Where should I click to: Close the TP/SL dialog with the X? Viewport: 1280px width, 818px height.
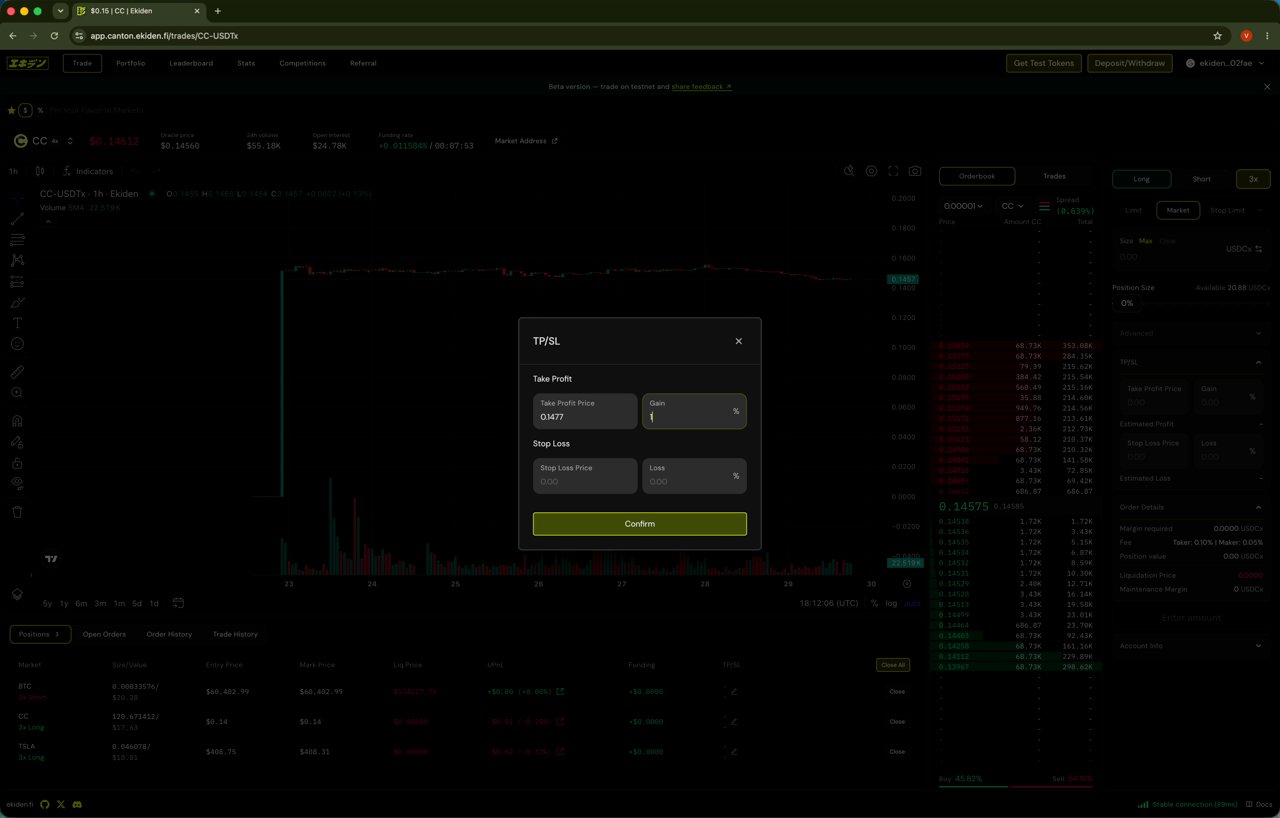coord(739,341)
